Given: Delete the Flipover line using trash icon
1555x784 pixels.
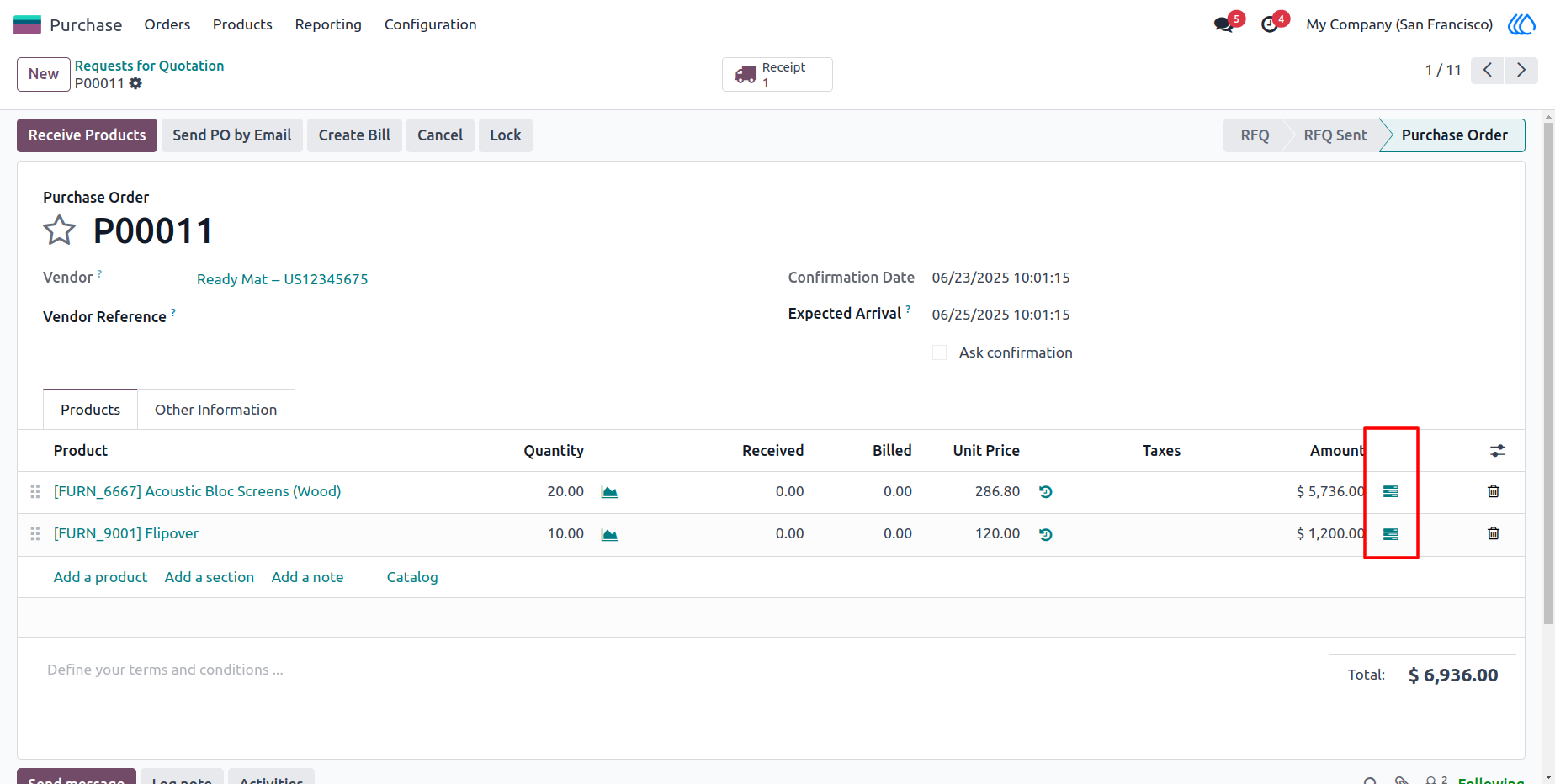Looking at the screenshot, I should [1494, 533].
